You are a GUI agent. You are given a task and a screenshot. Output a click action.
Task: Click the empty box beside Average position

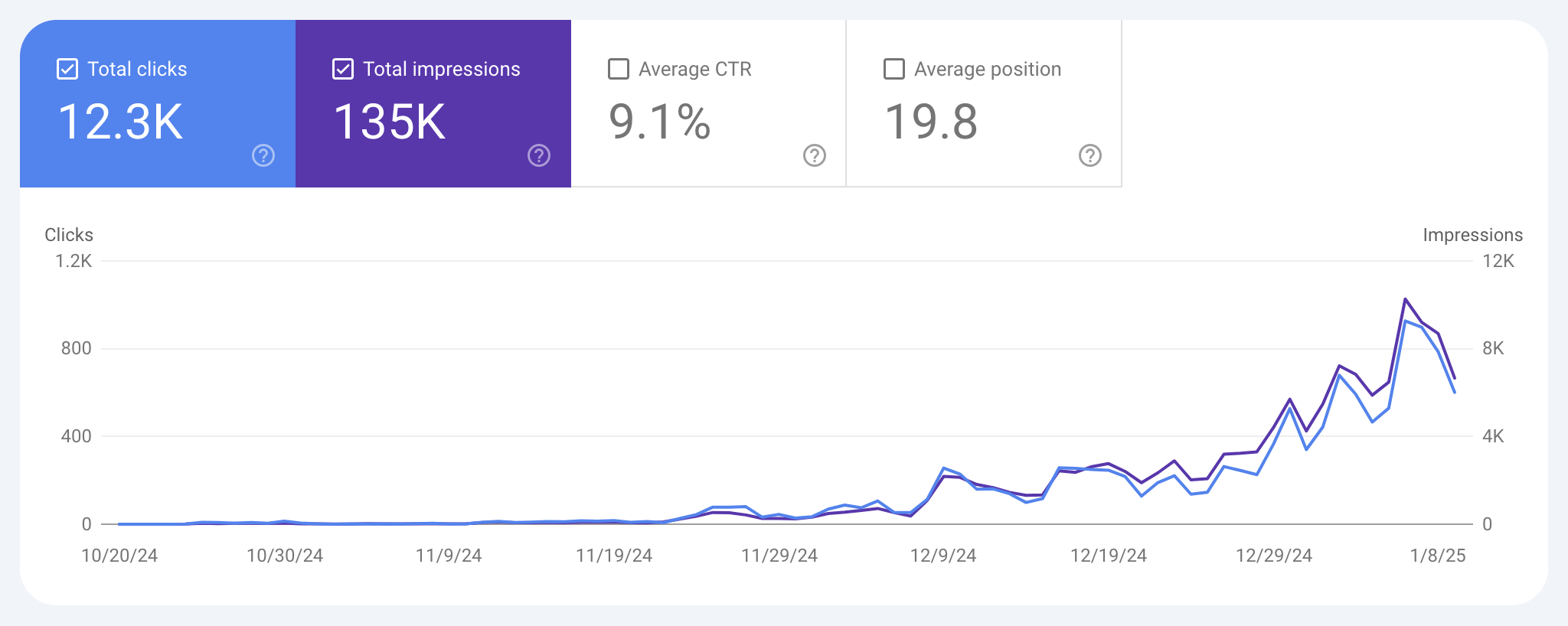[893, 68]
